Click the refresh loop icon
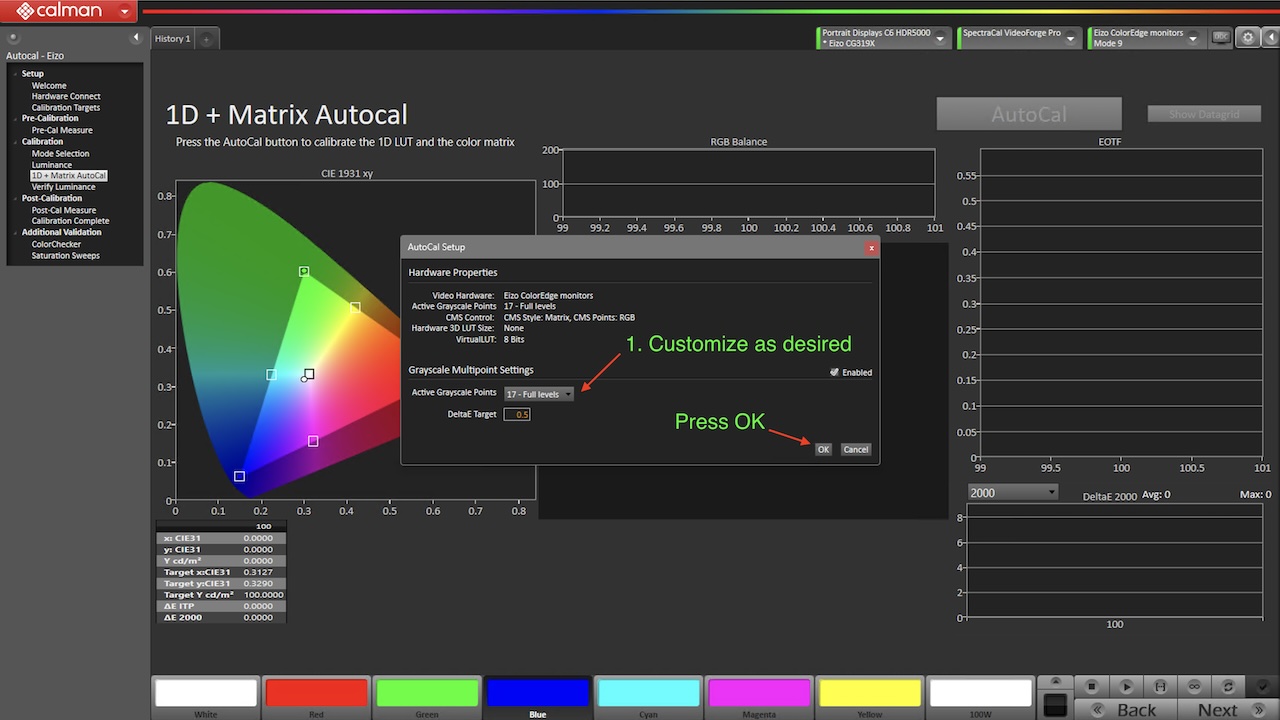1280x720 pixels. pyautogui.click(x=1228, y=687)
